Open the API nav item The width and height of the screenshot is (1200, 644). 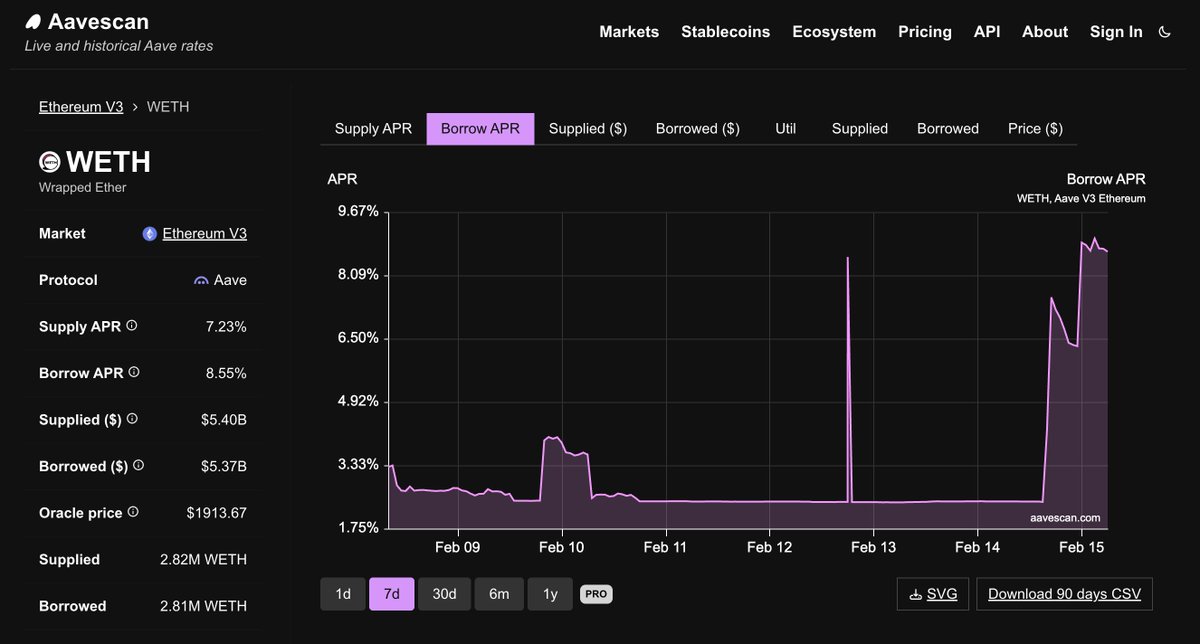(x=987, y=32)
